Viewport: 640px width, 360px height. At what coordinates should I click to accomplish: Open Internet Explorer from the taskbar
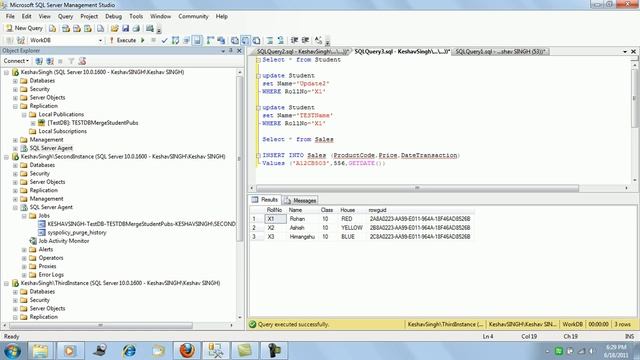(x=129, y=351)
